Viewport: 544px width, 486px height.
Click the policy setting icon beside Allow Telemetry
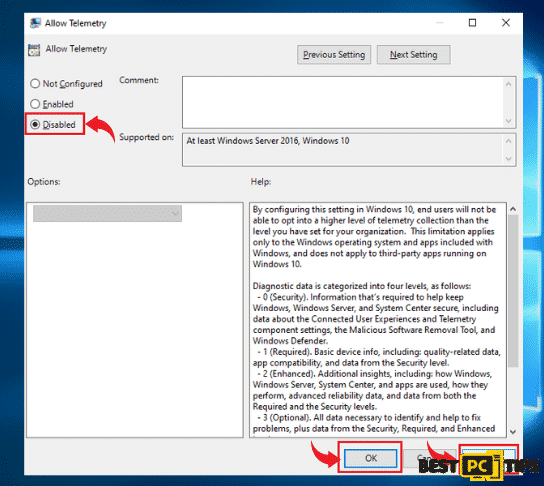coord(34,50)
